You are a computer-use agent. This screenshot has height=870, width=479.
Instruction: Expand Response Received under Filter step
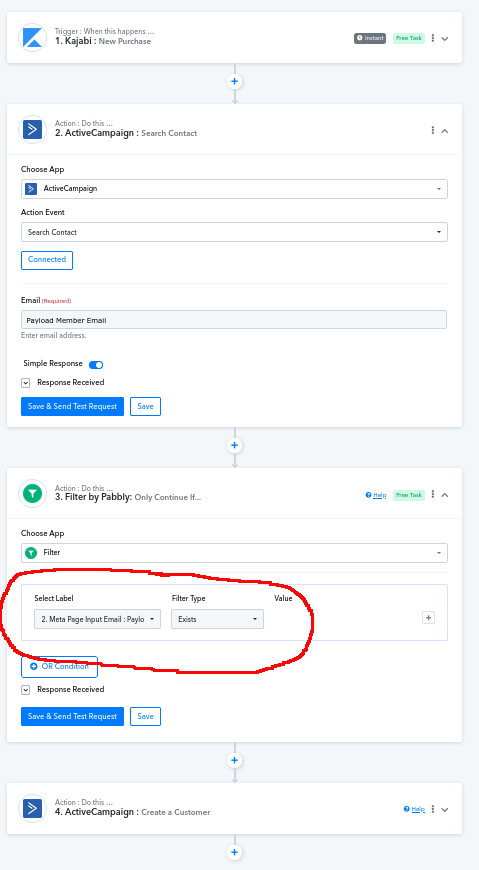pyautogui.click(x=26, y=690)
